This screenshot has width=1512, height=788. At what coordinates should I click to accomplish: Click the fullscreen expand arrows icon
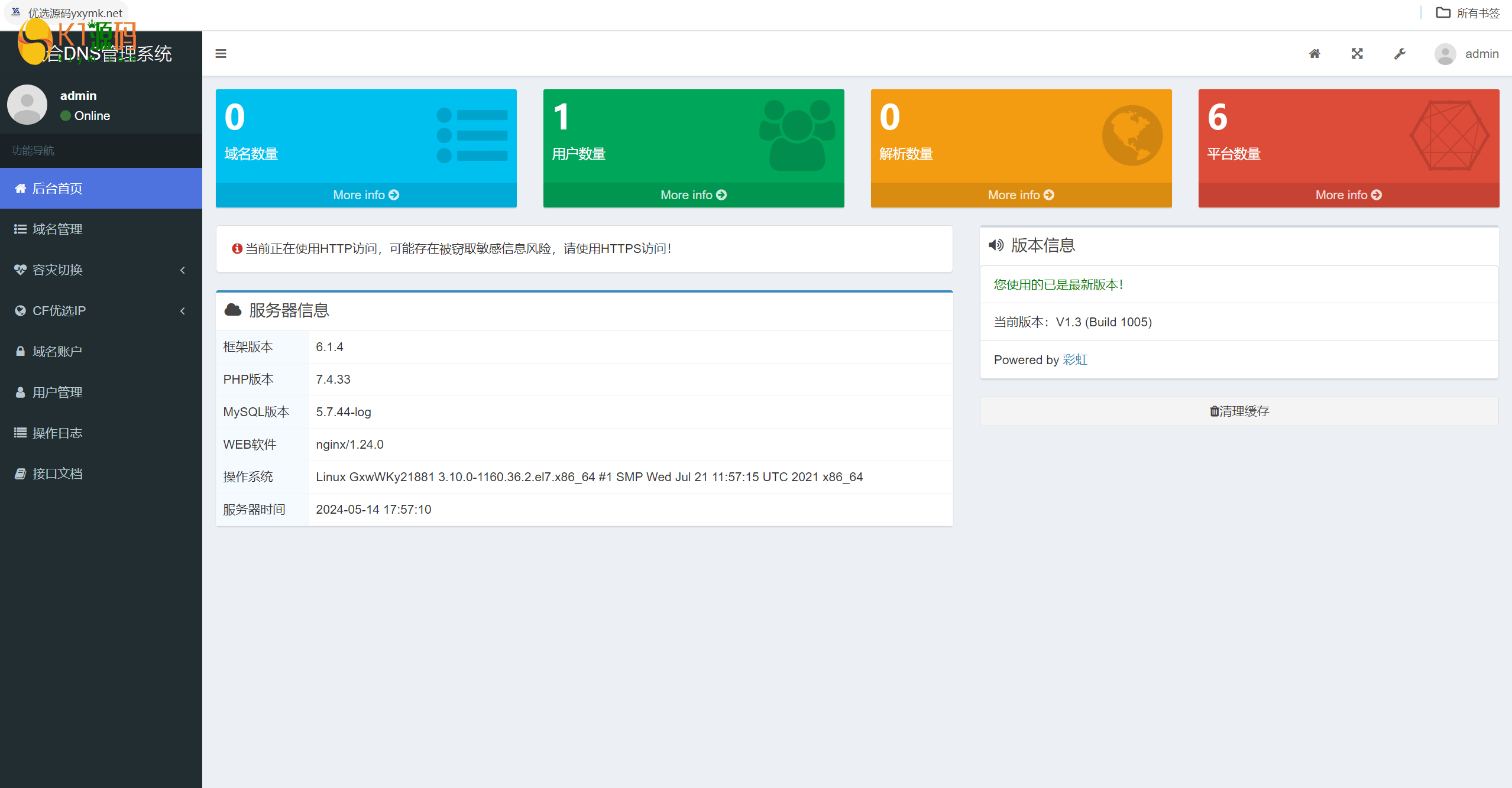(x=1357, y=54)
